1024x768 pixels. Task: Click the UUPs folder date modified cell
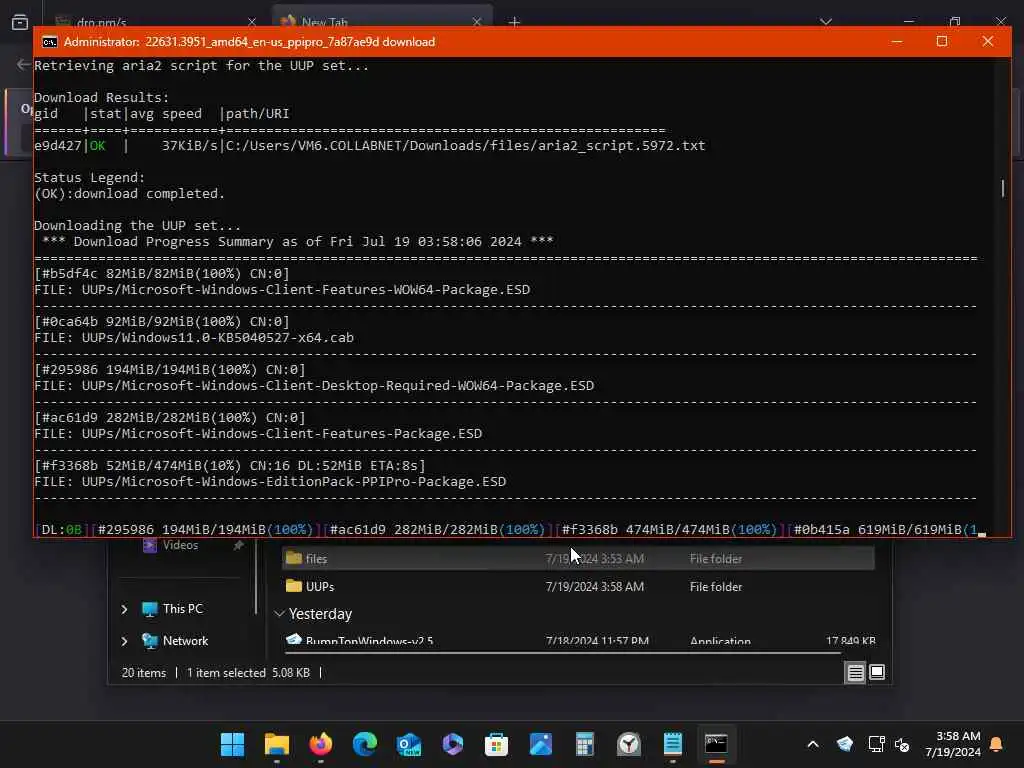[x=594, y=586]
